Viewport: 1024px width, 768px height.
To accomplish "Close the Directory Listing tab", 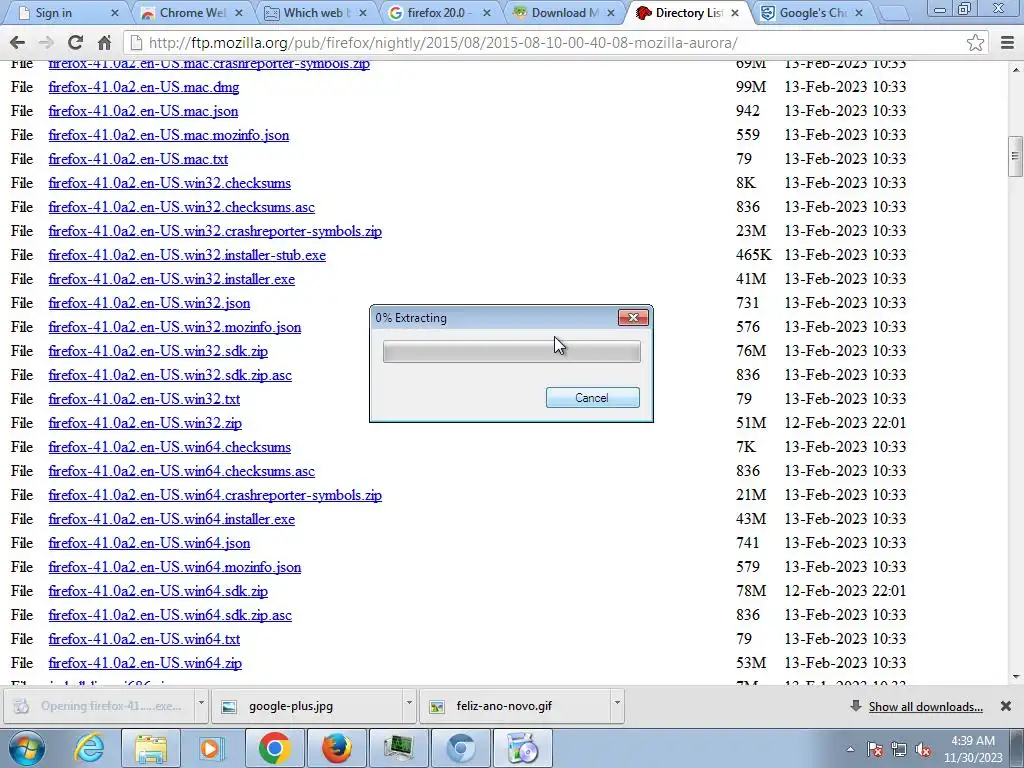I will [x=735, y=12].
